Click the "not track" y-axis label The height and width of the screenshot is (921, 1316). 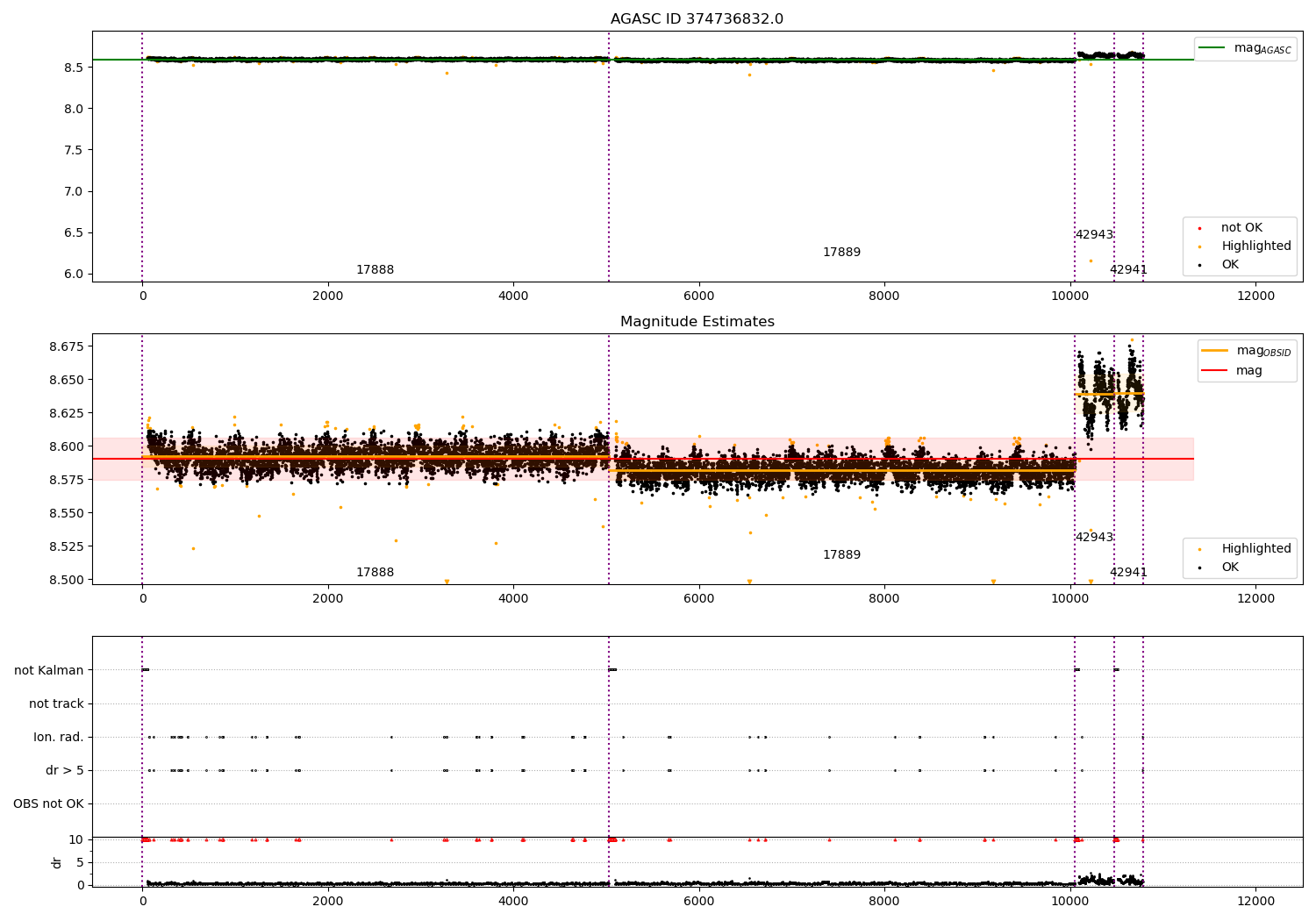[56, 704]
